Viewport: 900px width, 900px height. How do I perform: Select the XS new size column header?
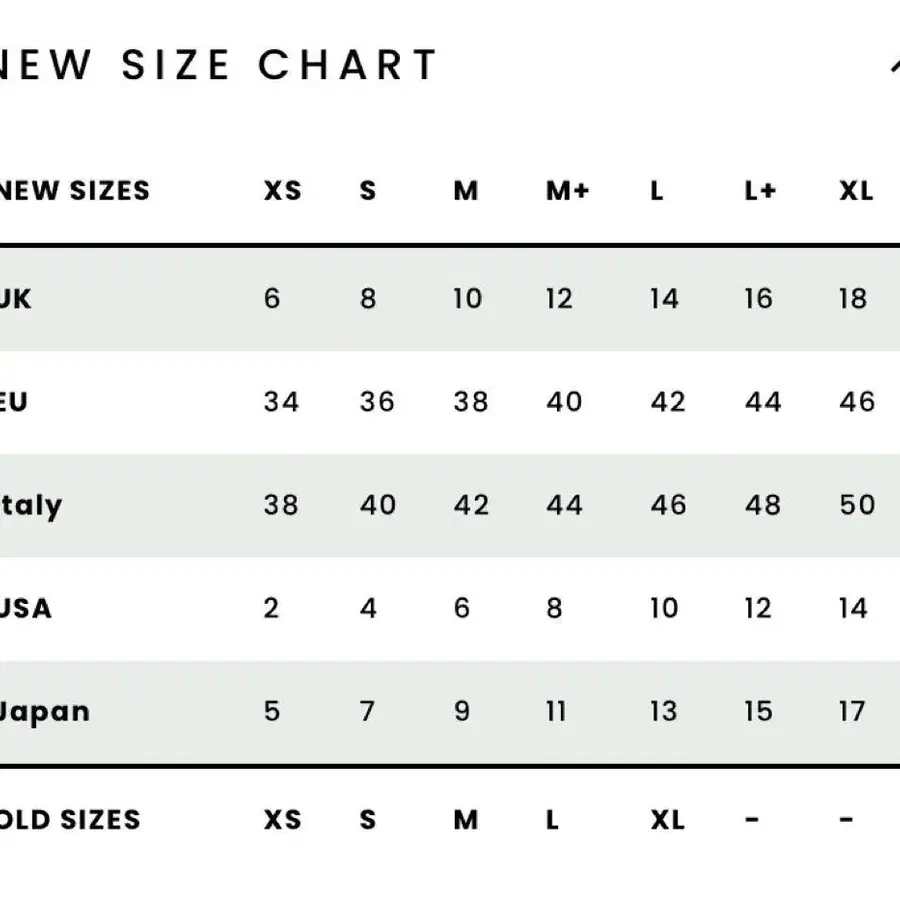[282, 191]
